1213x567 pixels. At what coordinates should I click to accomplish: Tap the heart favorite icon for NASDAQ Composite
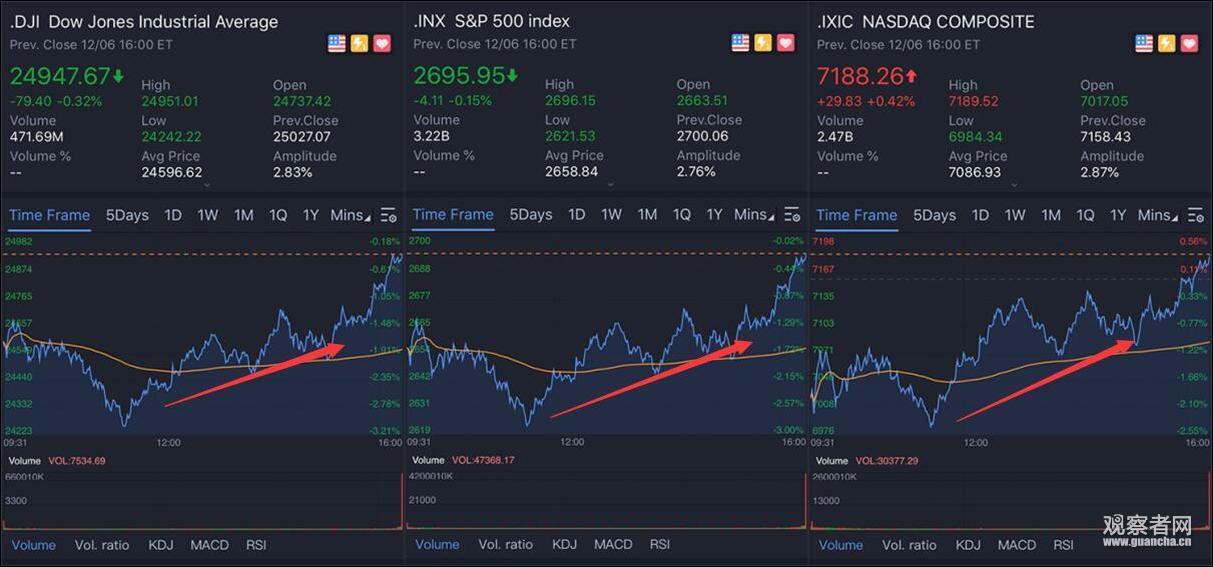coord(1189,43)
